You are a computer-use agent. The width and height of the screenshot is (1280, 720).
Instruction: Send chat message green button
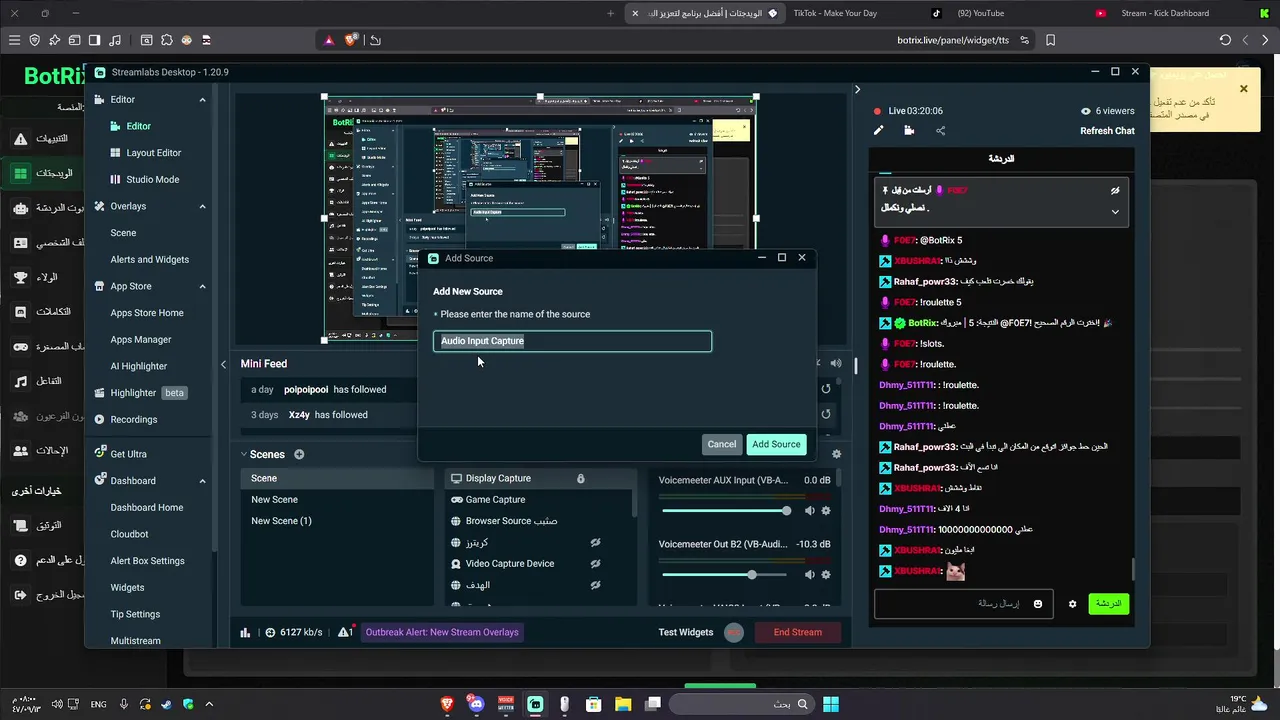tap(1109, 604)
